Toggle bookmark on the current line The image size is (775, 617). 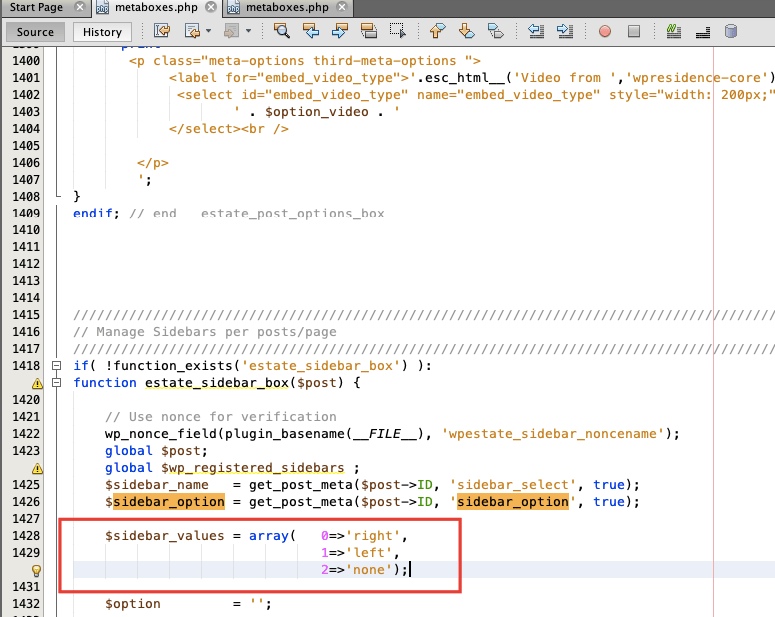click(495, 31)
